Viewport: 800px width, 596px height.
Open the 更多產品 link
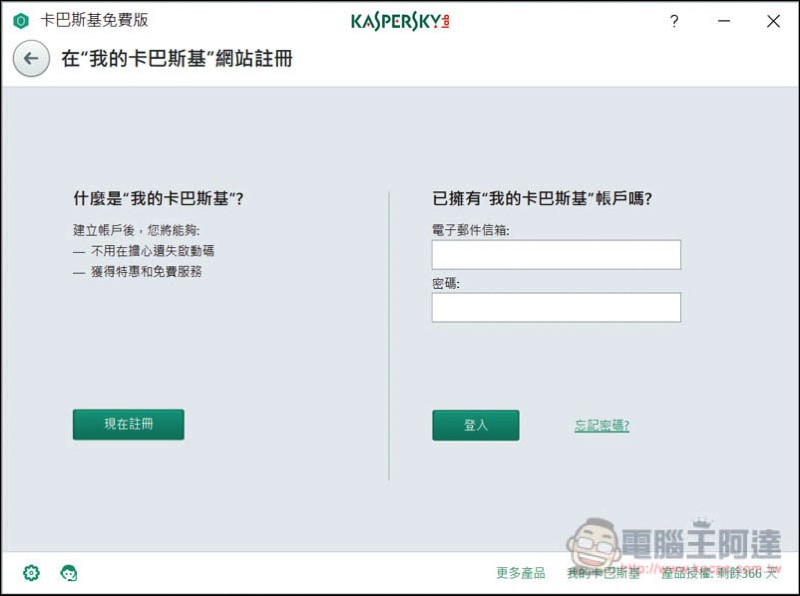(520, 573)
